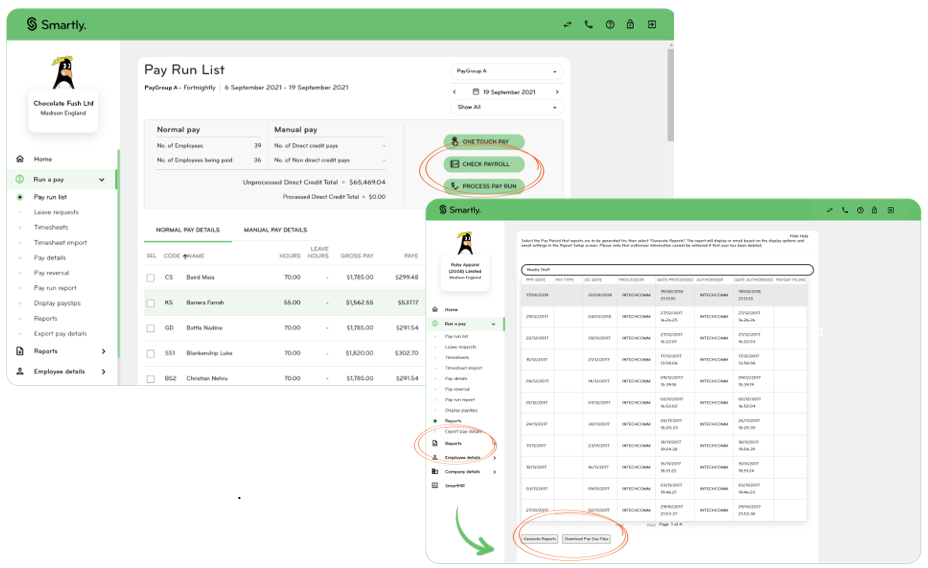Click the SmartHR icon in the reports window sidebar

coord(435,485)
